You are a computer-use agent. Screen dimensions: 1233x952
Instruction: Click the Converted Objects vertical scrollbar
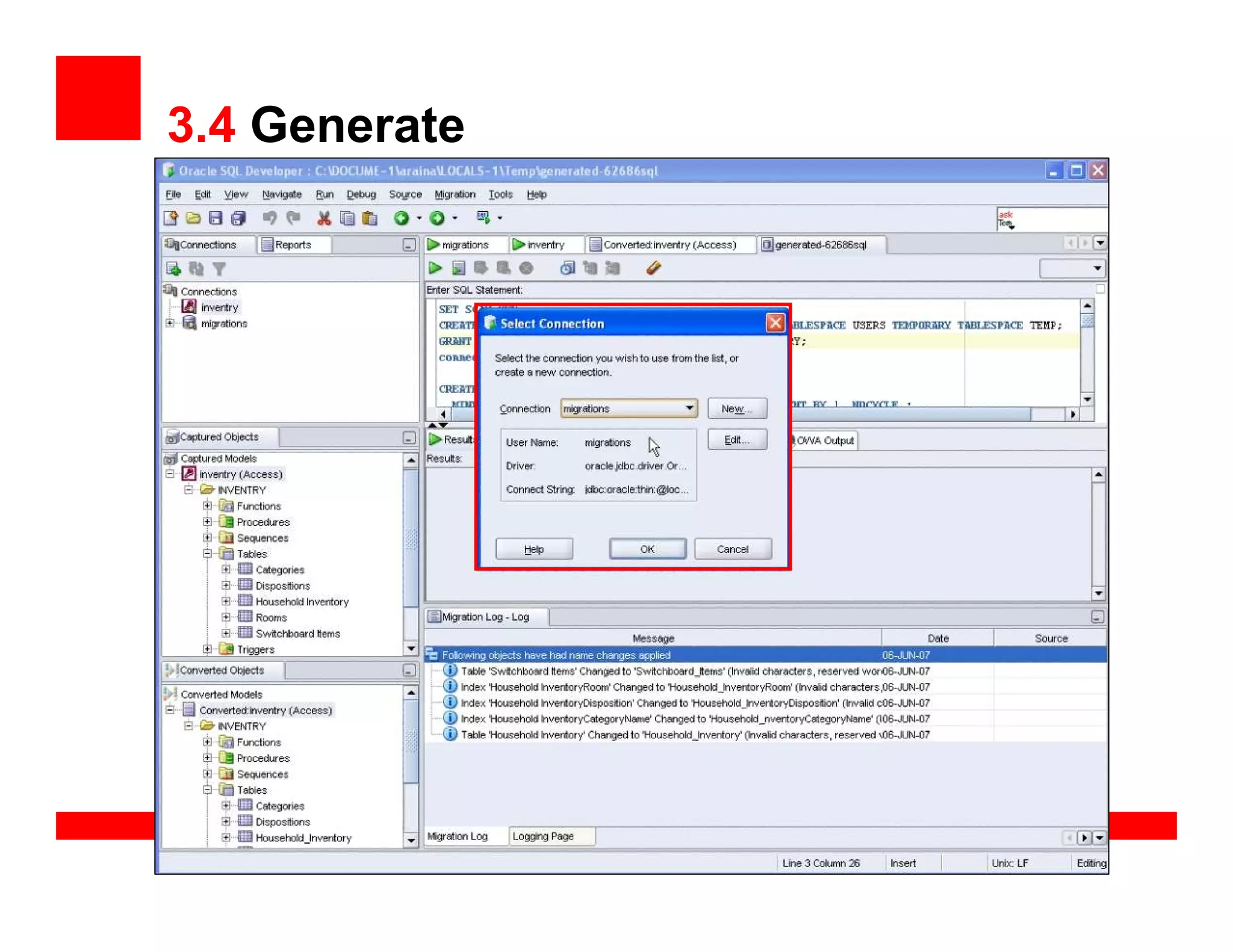[x=411, y=766]
